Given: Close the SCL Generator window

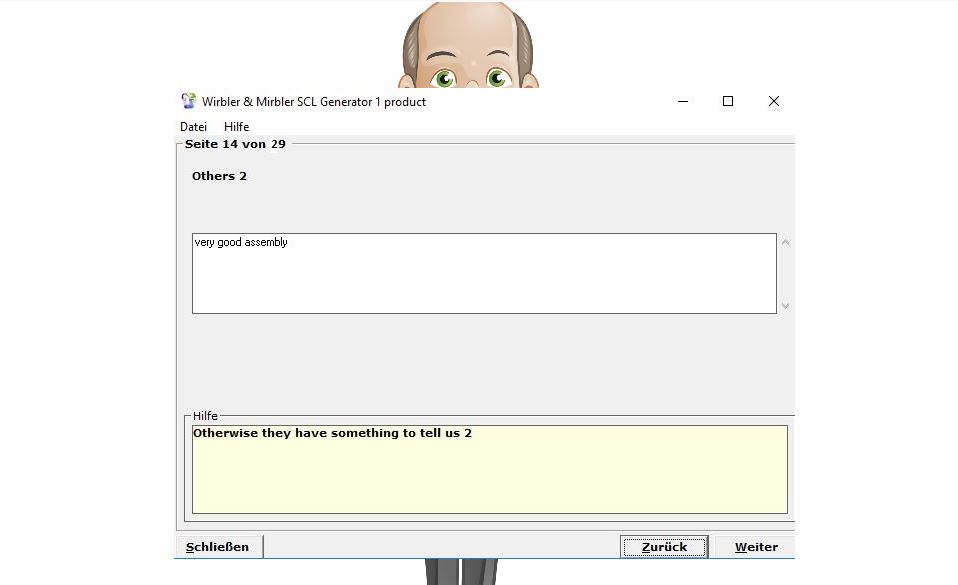Looking at the screenshot, I should click(x=773, y=101).
